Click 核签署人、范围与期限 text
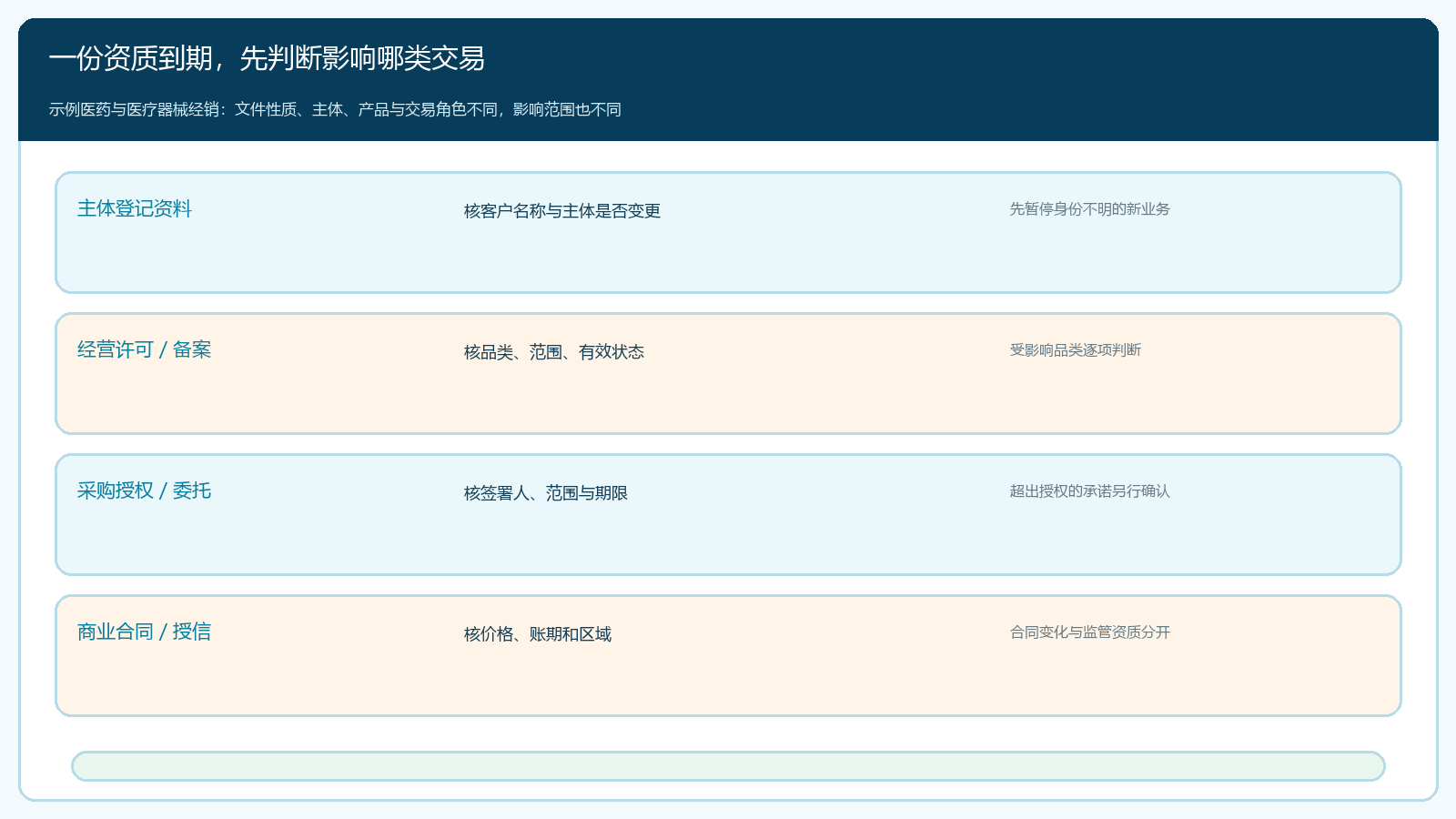Screen dimensions: 1456x819 [x=546, y=492]
